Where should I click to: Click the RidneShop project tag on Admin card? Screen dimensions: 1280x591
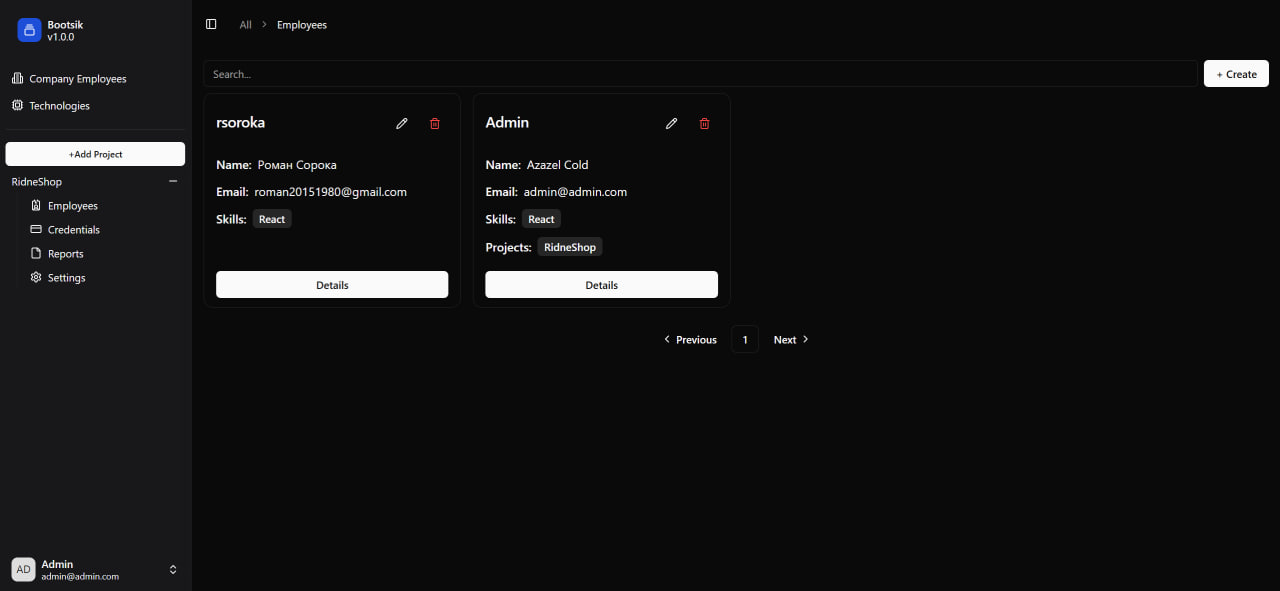point(570,247)
